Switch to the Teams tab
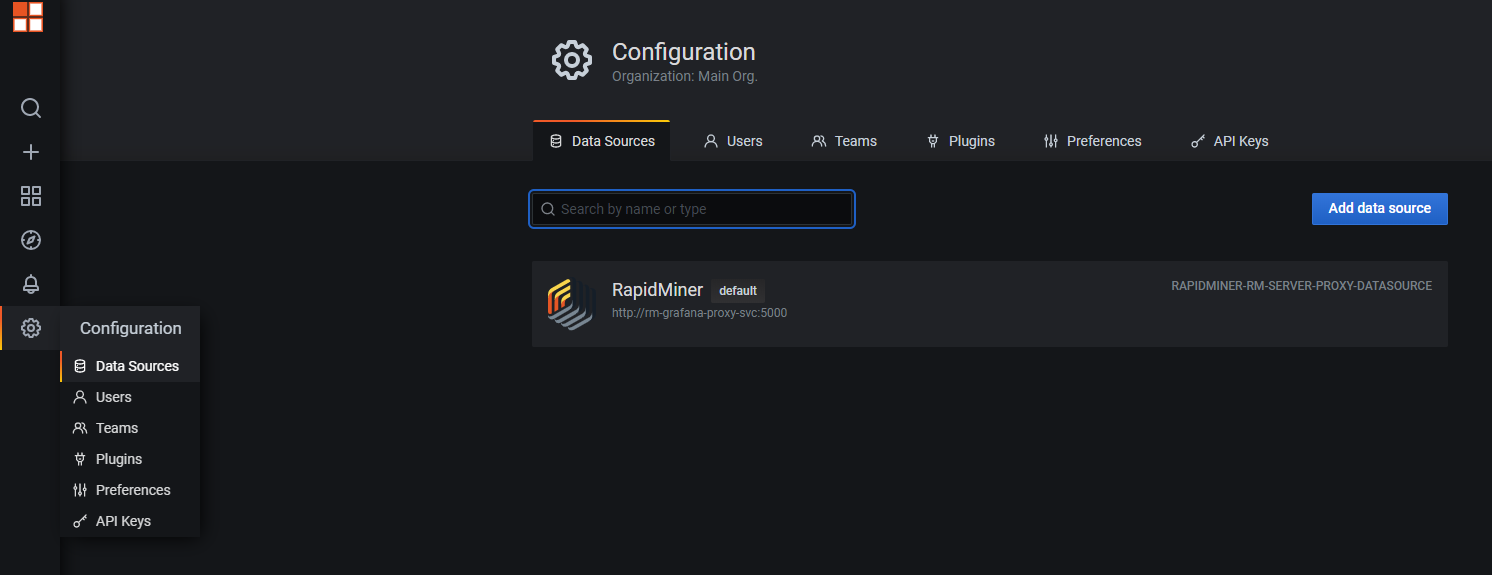Screen dimensions: 1492x575 844,141
